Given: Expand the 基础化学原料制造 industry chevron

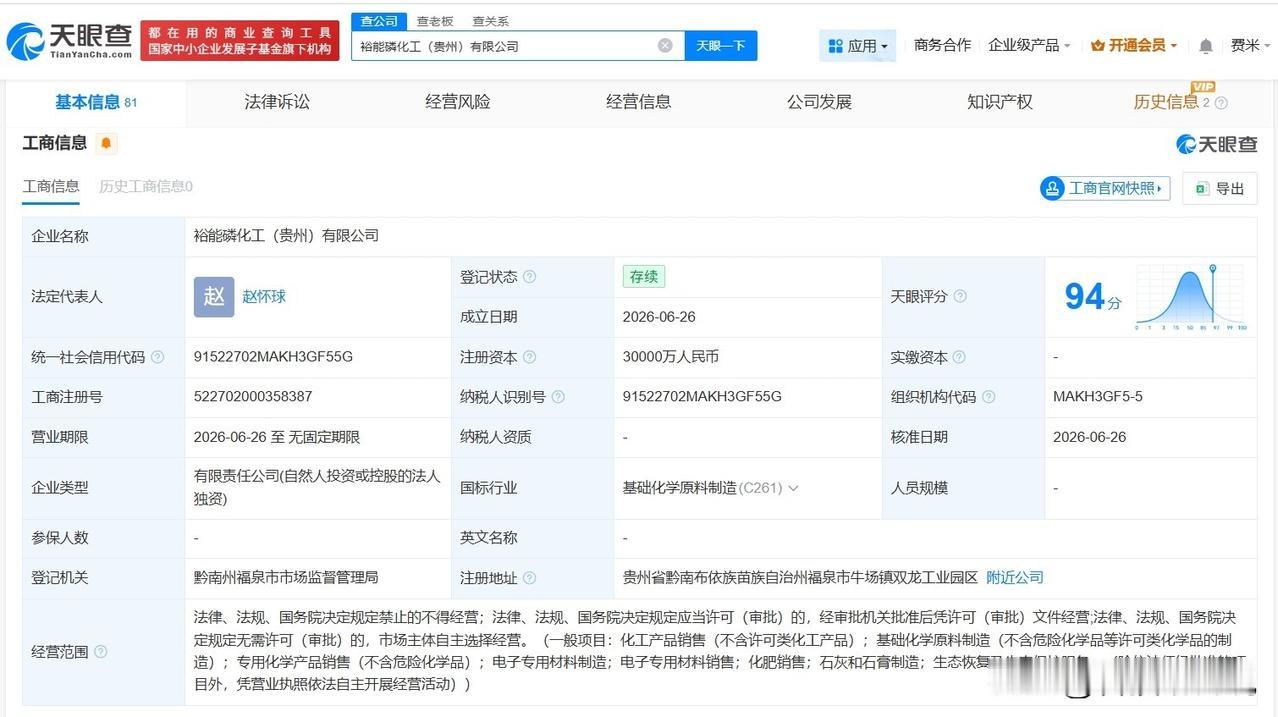Looking at the screenshot, I should [x=794, y=488].
